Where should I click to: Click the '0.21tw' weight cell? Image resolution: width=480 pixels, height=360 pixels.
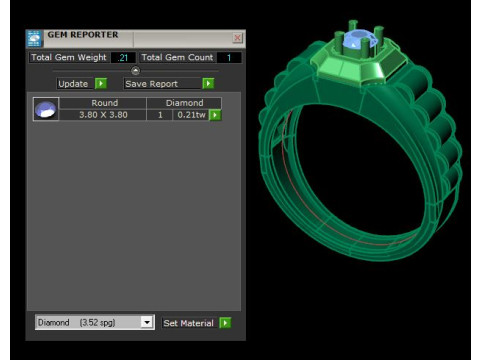click(x=191, y=115)
